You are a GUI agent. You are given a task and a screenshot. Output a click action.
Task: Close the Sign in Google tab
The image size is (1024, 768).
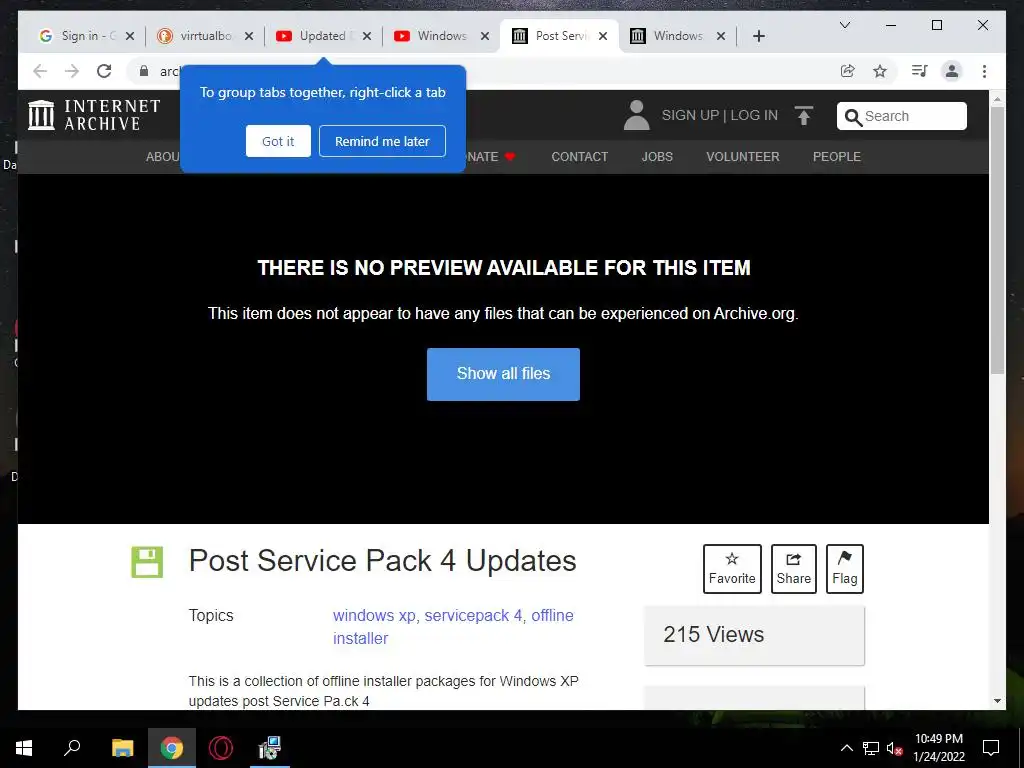(x=130, y=36)
